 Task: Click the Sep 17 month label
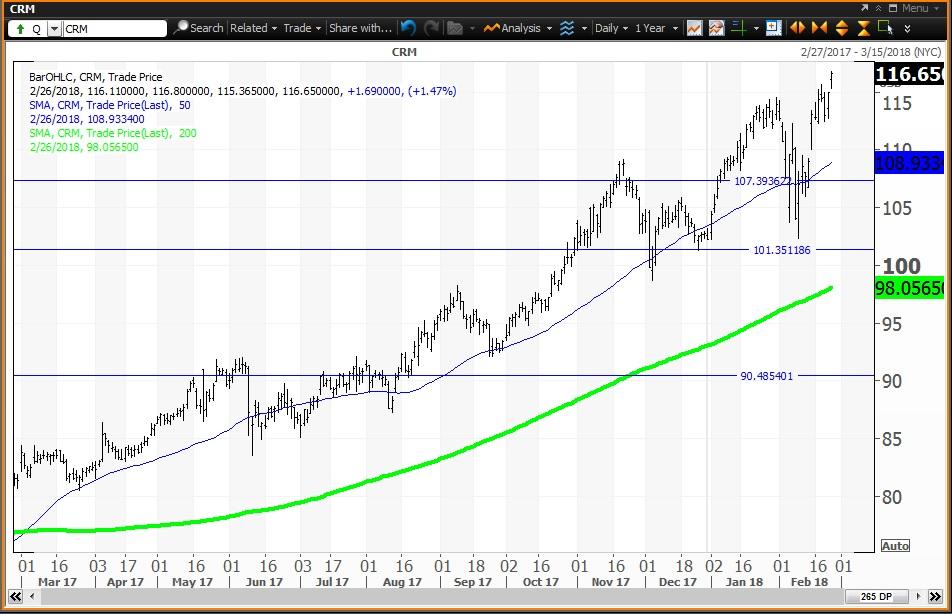pyautogui.click(x=472, y=582)
